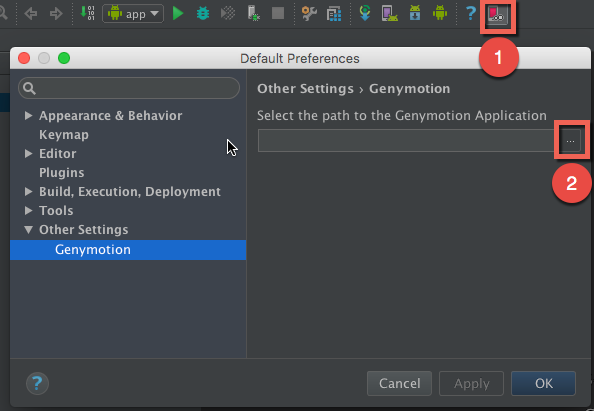
Task: Sync project with Gradle files icon
Action: pyautogui.click(x=365, y=13)
